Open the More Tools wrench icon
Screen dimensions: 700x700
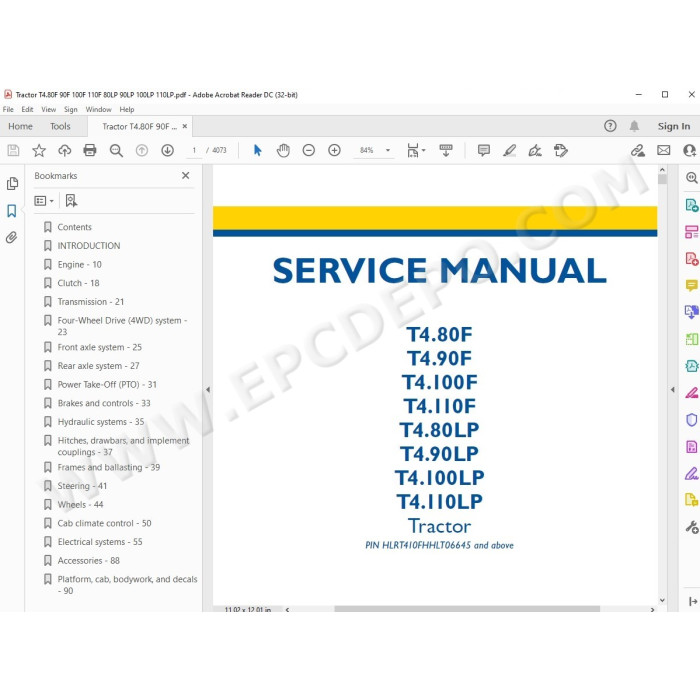[x=692, y=527]
